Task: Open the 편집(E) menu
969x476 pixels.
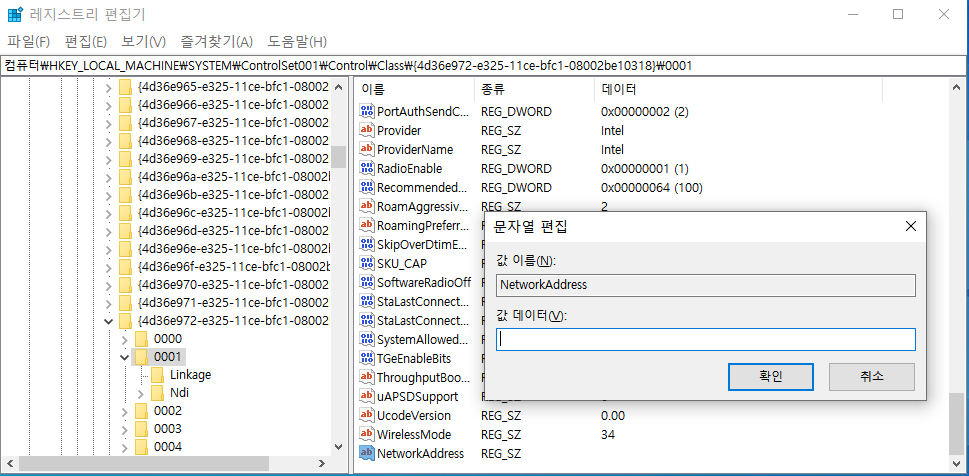Action: [86, 42]
